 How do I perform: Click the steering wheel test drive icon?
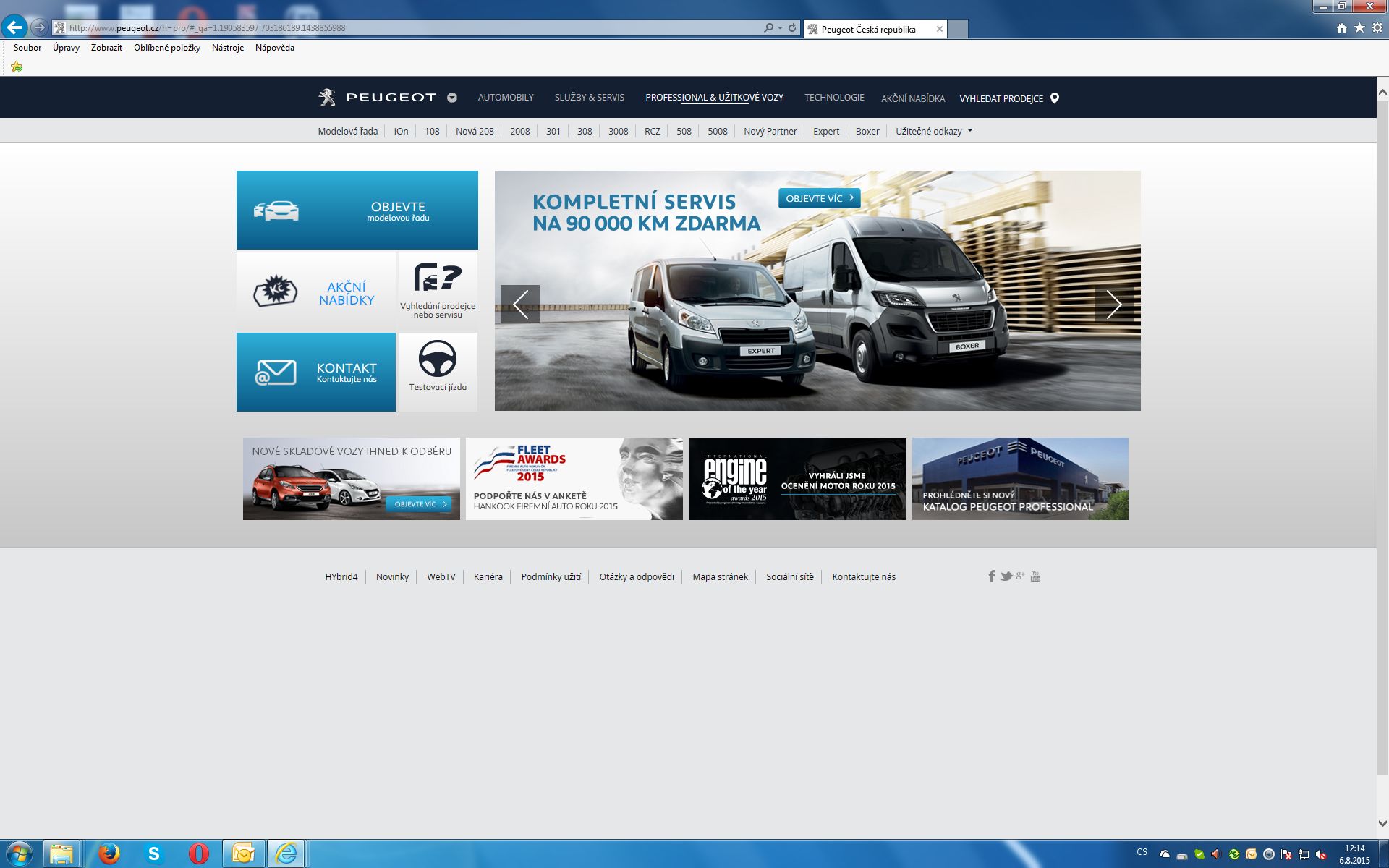click(438, 358)
